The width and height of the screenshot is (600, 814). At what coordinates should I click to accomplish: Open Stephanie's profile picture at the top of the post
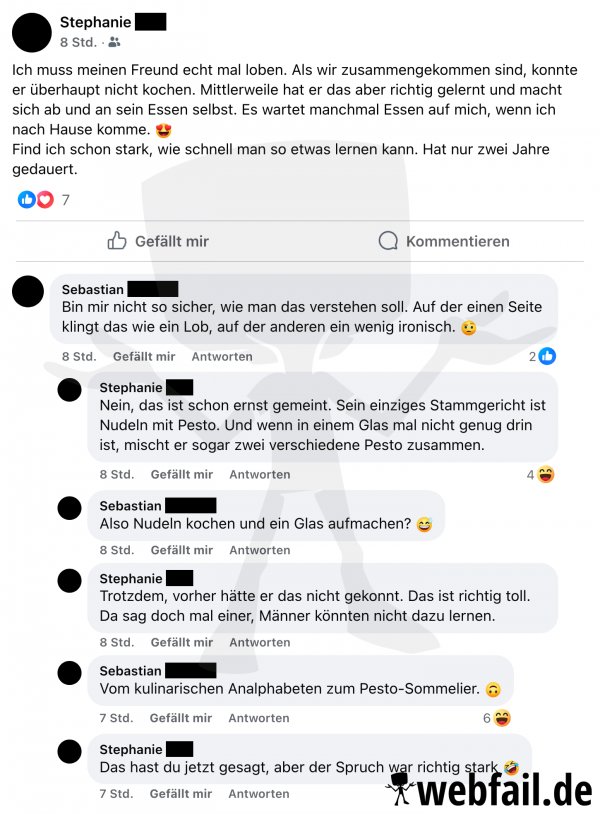tap(32, 32)
